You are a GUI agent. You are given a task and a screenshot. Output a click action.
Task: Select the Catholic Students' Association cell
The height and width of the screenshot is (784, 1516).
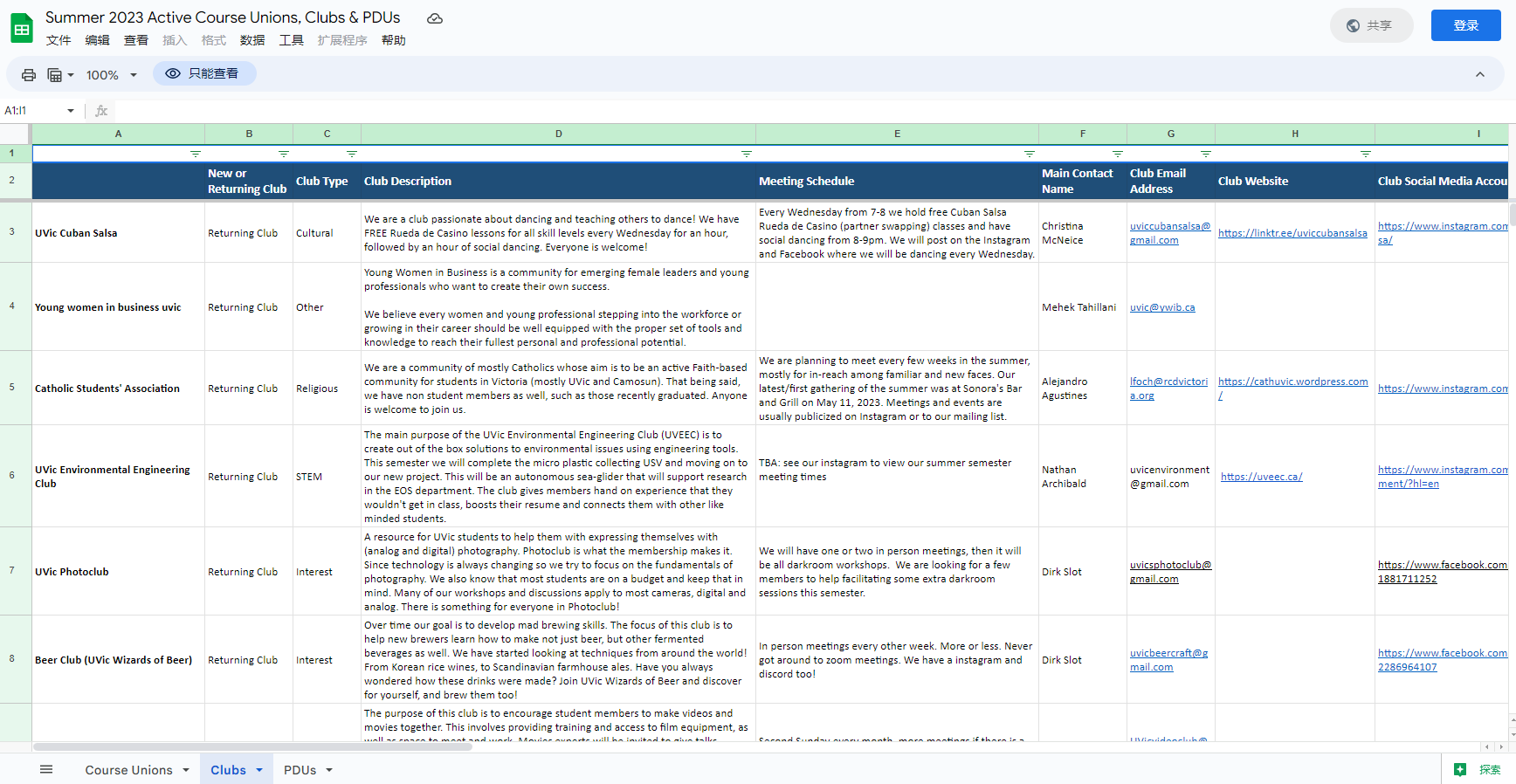(x=118, y=389)
